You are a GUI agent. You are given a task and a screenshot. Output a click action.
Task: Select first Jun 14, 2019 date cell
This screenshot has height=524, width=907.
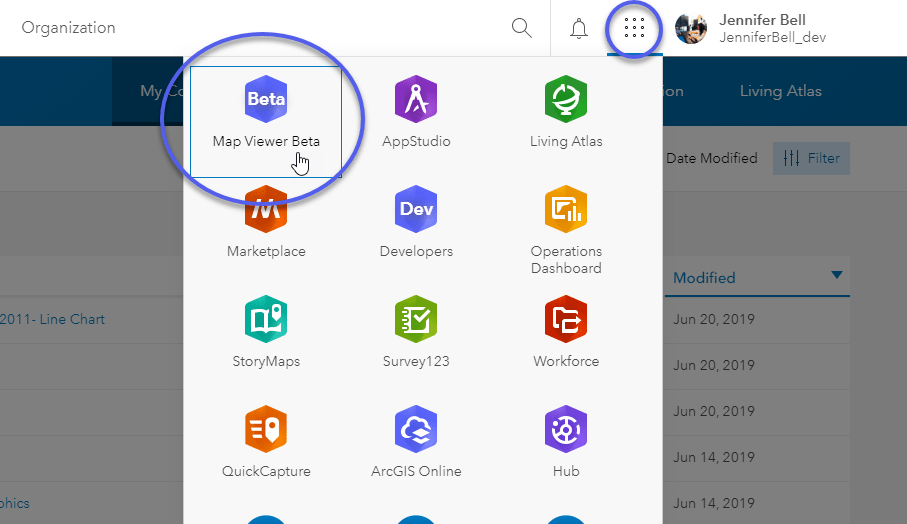pos(714,457)
